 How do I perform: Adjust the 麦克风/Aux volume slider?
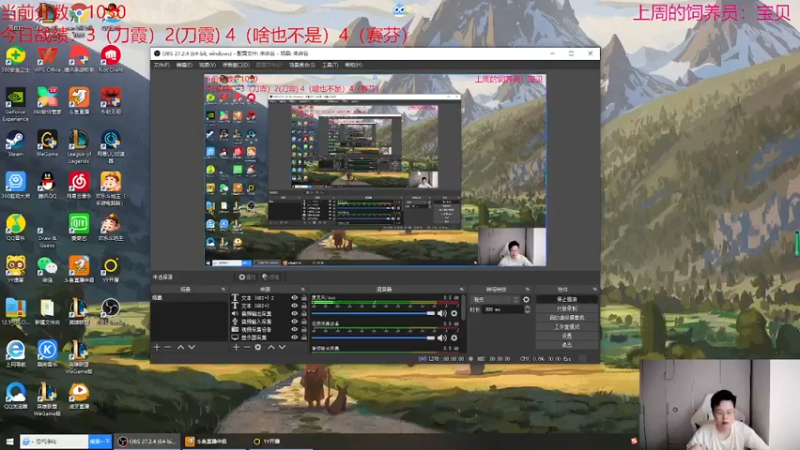pyautogui.click(x=373, y=313)
